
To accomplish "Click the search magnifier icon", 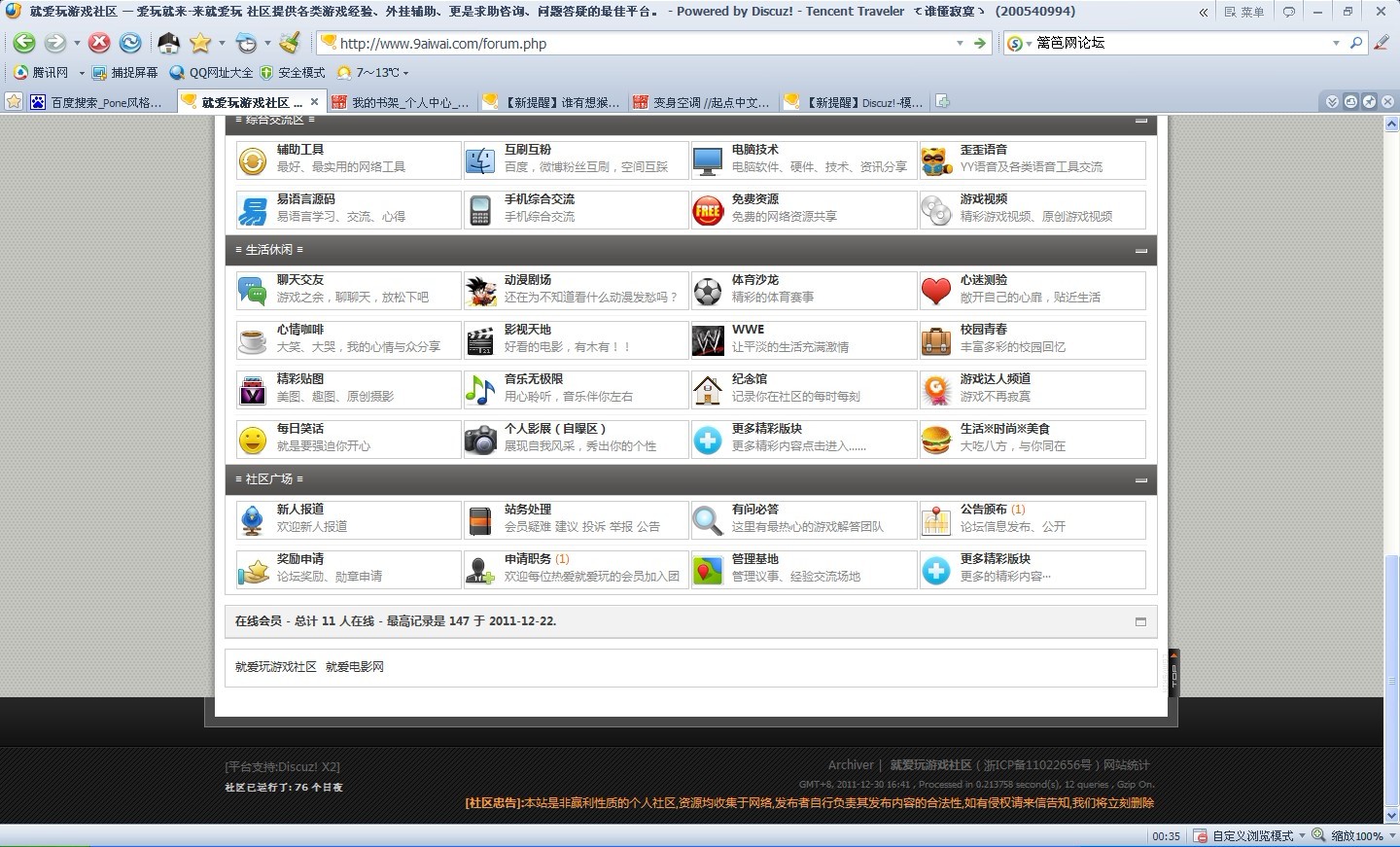I will [x=1356, y=43].
